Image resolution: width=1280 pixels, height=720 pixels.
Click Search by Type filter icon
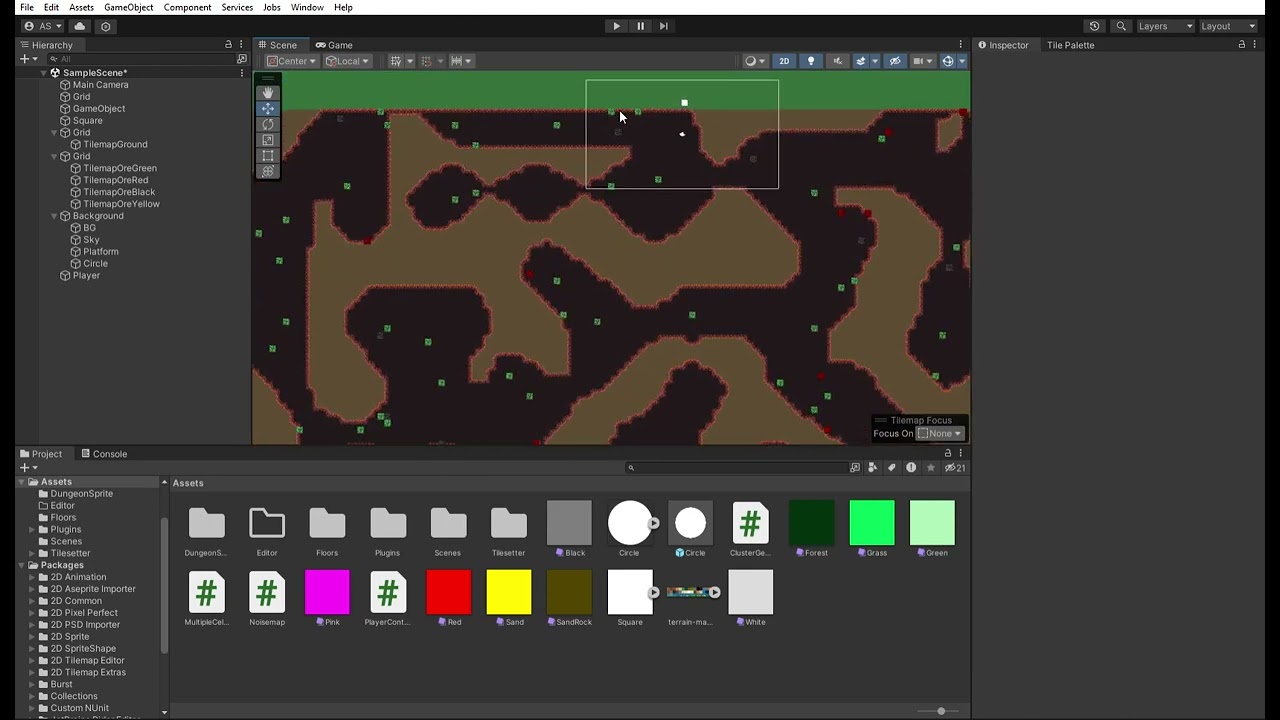[873, 468]
